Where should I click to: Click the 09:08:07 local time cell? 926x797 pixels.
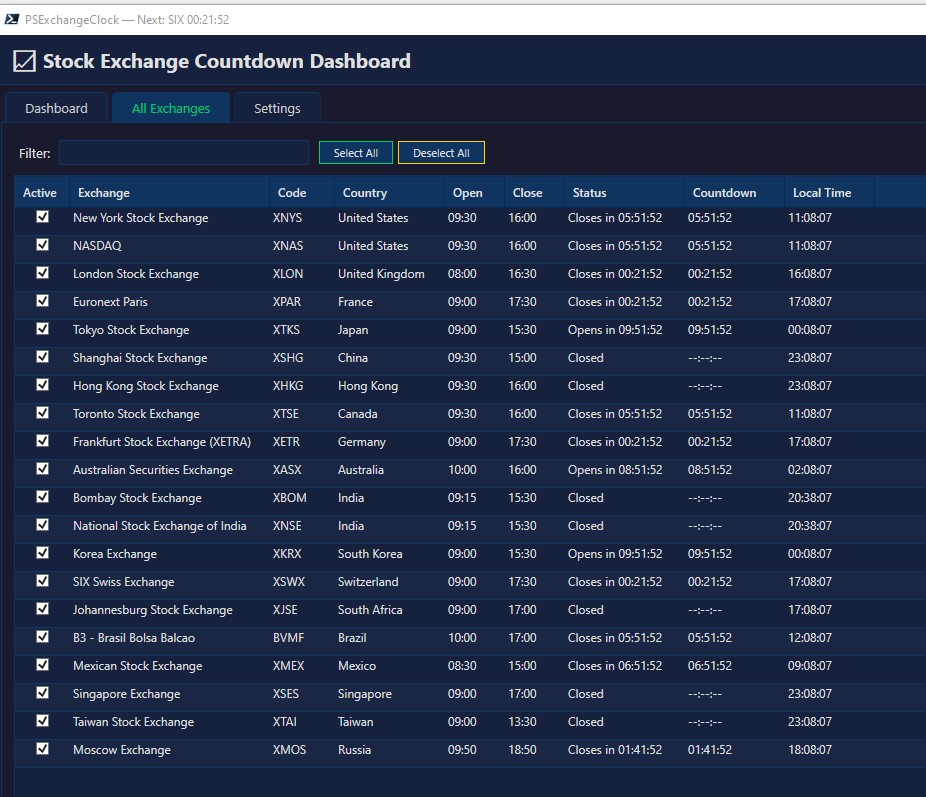810,666
